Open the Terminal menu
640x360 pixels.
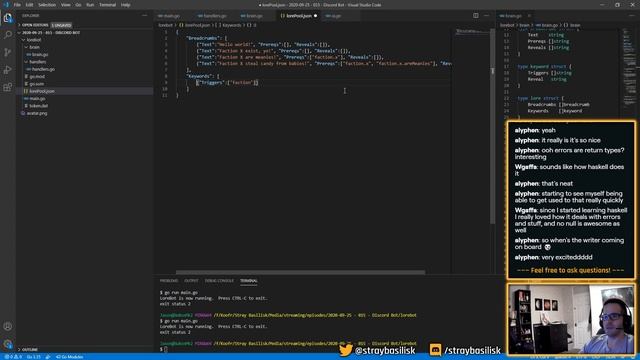[x=107, y=5]
